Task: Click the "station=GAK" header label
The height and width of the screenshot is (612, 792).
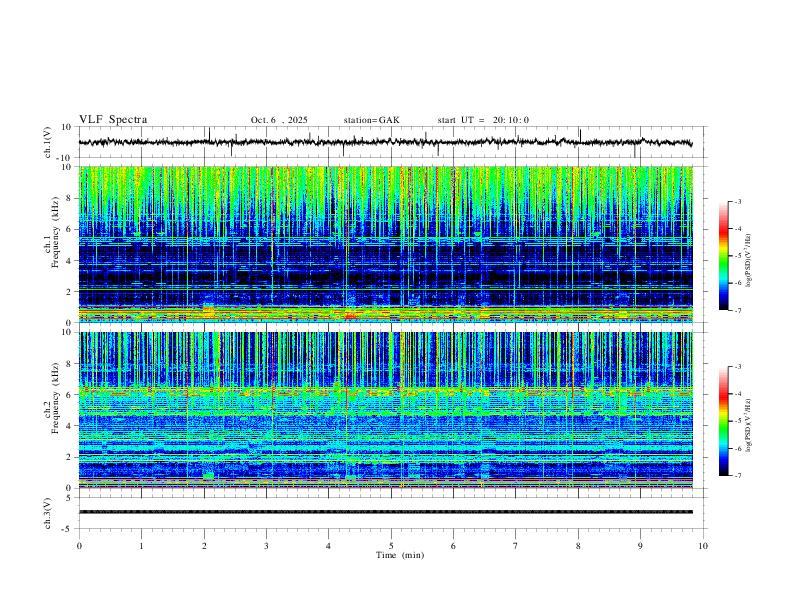Action: [x=371, y=120]
